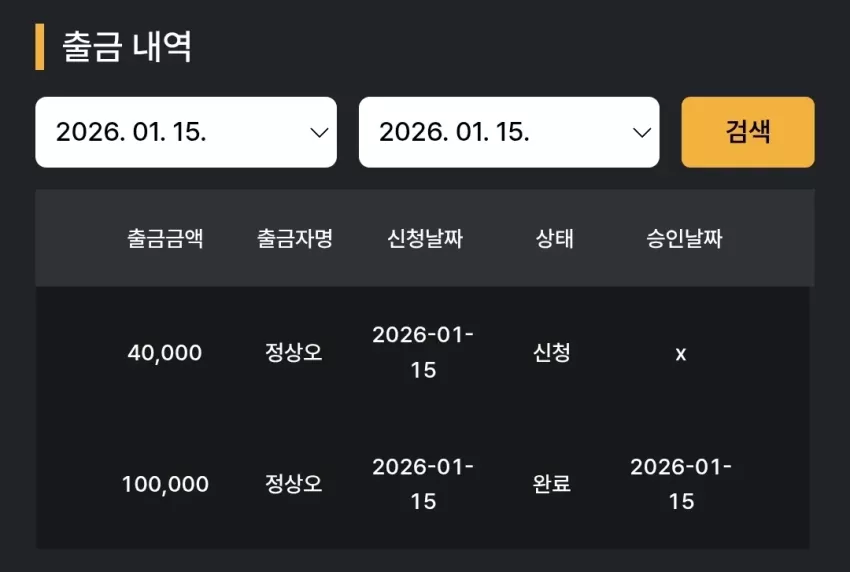Open the end date chevron arrow
The image size is (850, 572).
pos(642,133)
